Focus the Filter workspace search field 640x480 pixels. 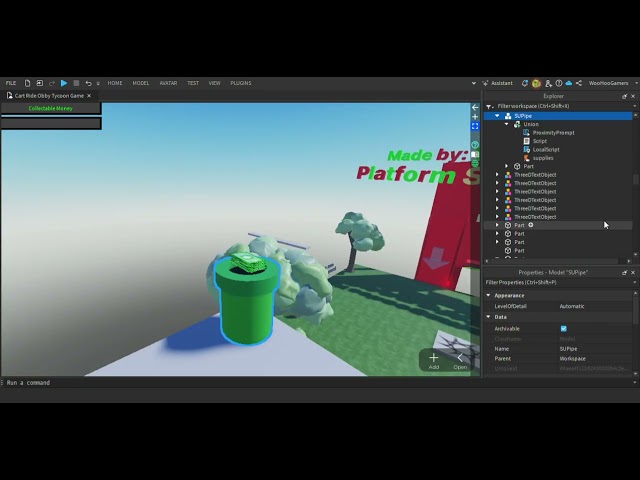(563, 106)
